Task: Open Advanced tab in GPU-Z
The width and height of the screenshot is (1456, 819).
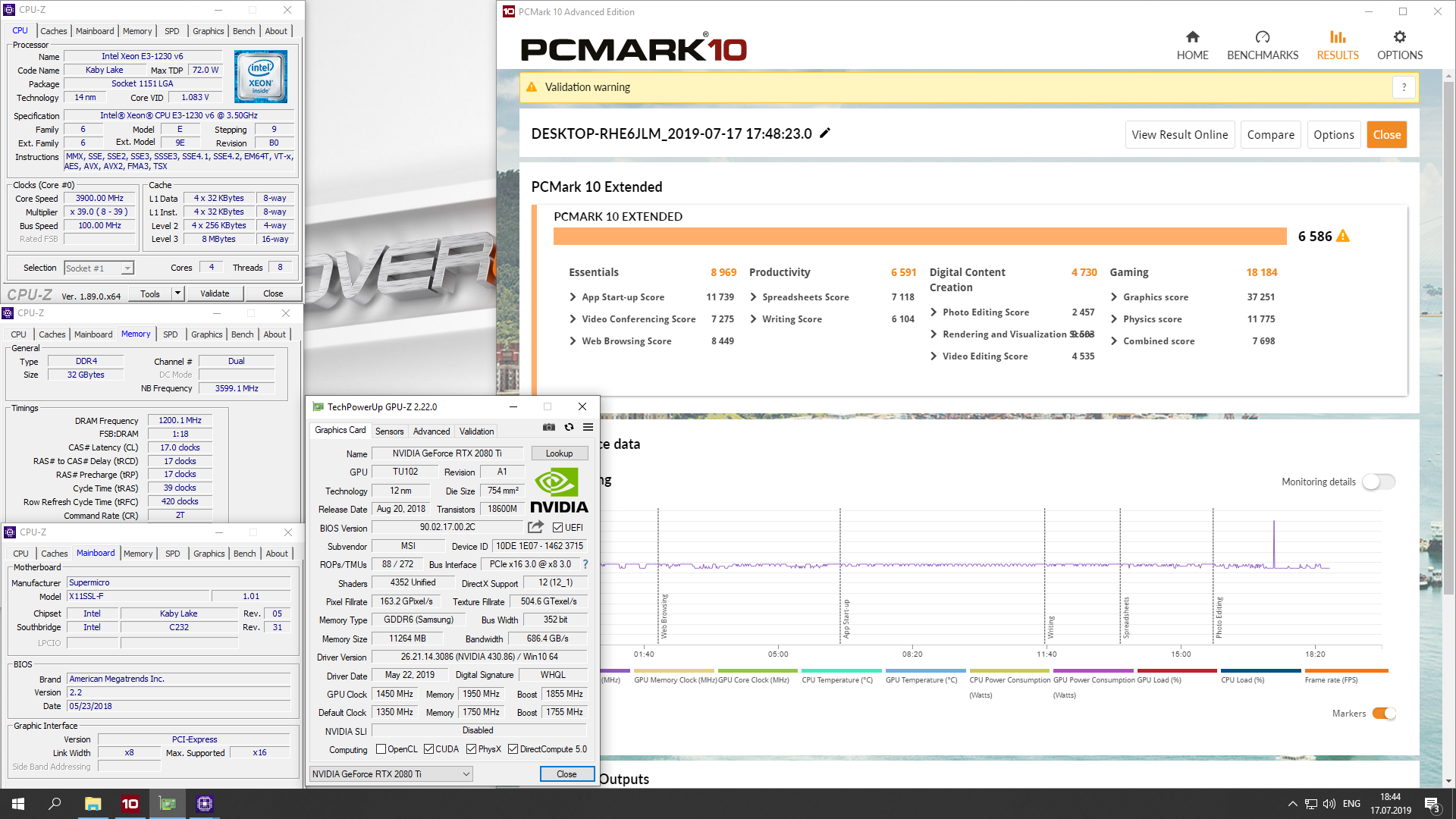Action: pos(431,431)
